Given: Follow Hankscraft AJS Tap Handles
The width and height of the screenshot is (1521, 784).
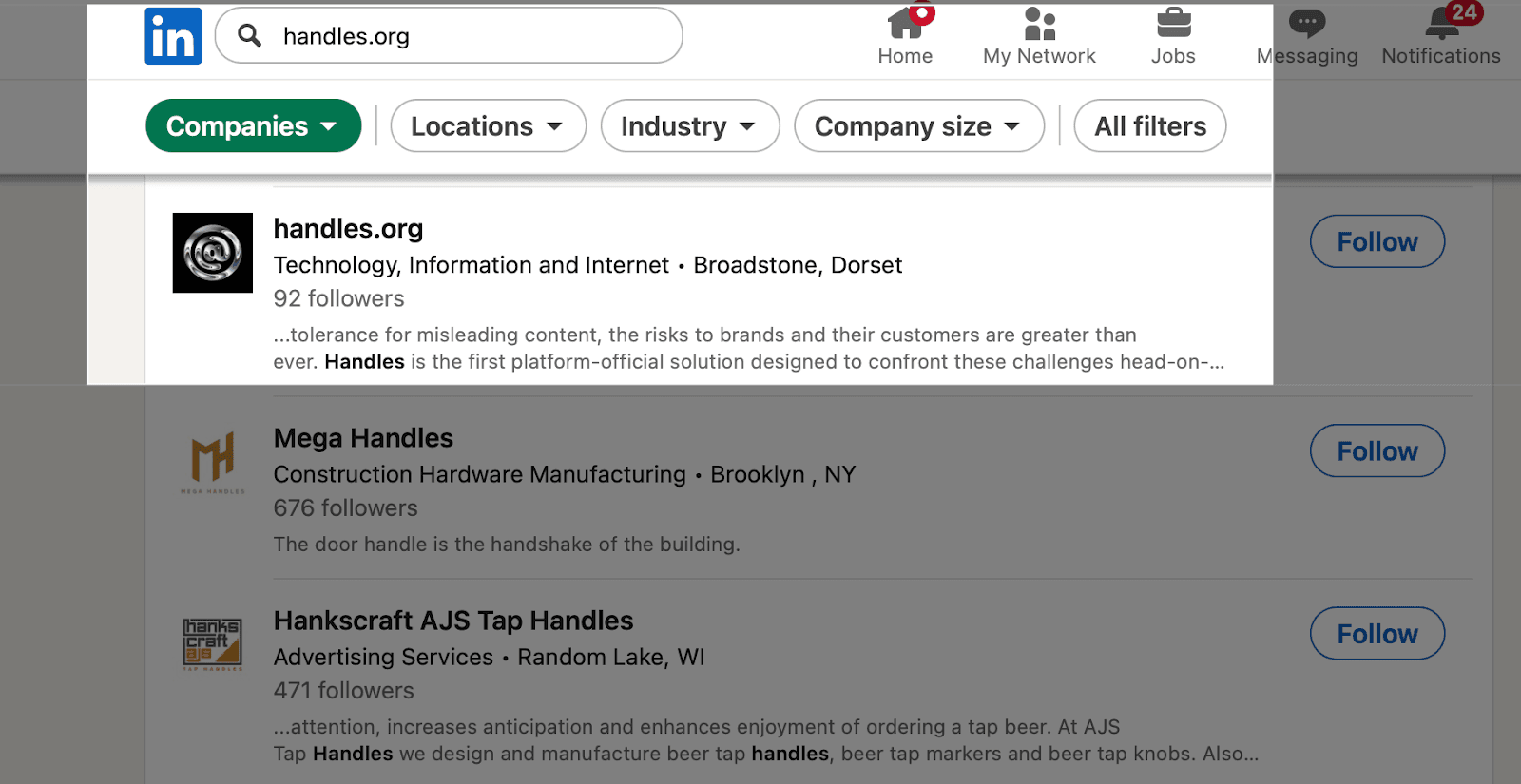Looking at the screenshot, I should pos(1377,633).
